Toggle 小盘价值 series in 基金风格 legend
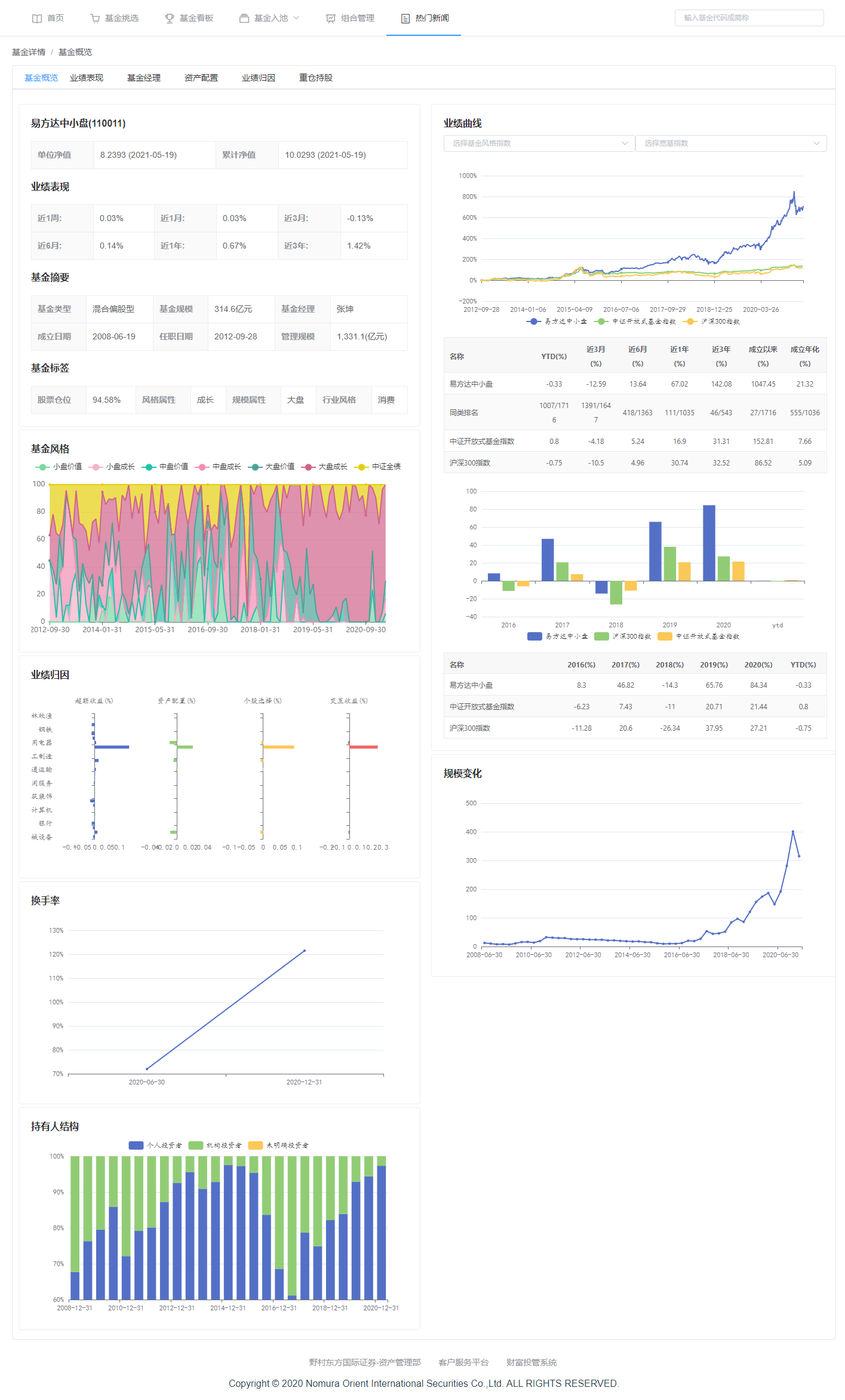845x1400 pixels. coord(59,467)
